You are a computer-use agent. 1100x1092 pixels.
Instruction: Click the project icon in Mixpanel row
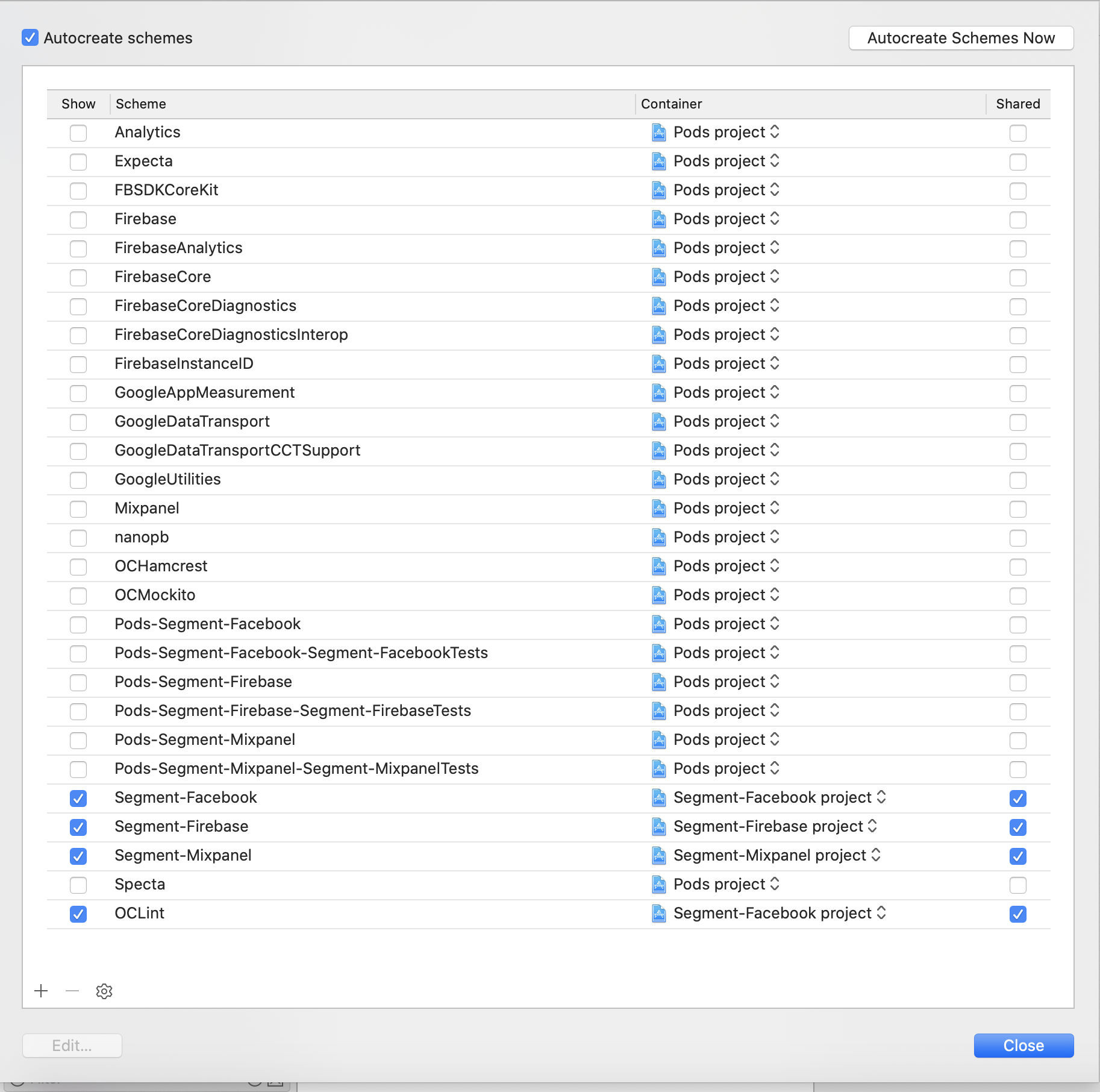(659, 508)
